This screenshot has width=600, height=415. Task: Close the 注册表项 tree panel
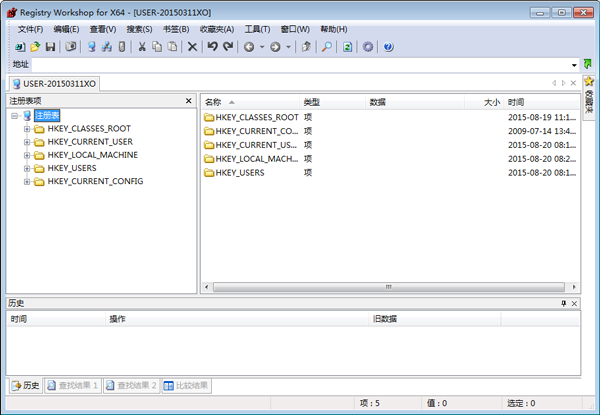tap(189, 101)
